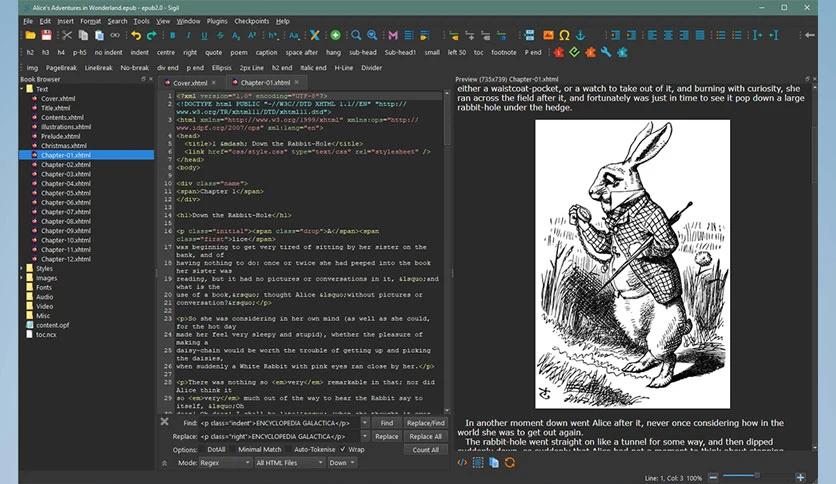This screenshot has width=836, height=484.
Task: Open Find and Replace magnifier icon
Action: 356,35
